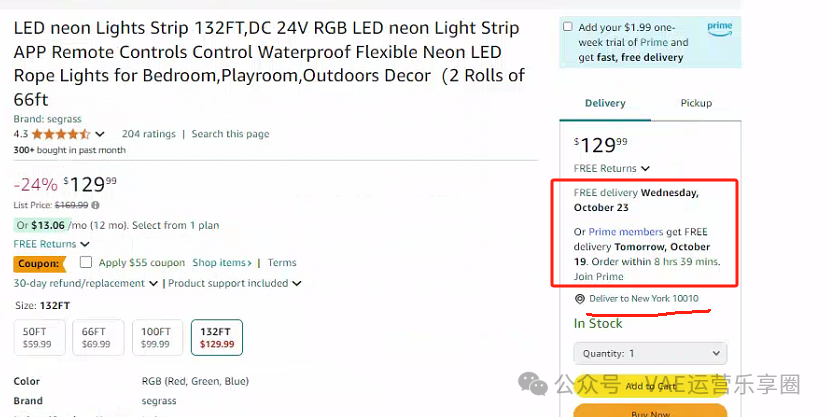Choose the 100FT size option
Image resolution: width=827 pixels, height=417 pixels.
point(157,337)
